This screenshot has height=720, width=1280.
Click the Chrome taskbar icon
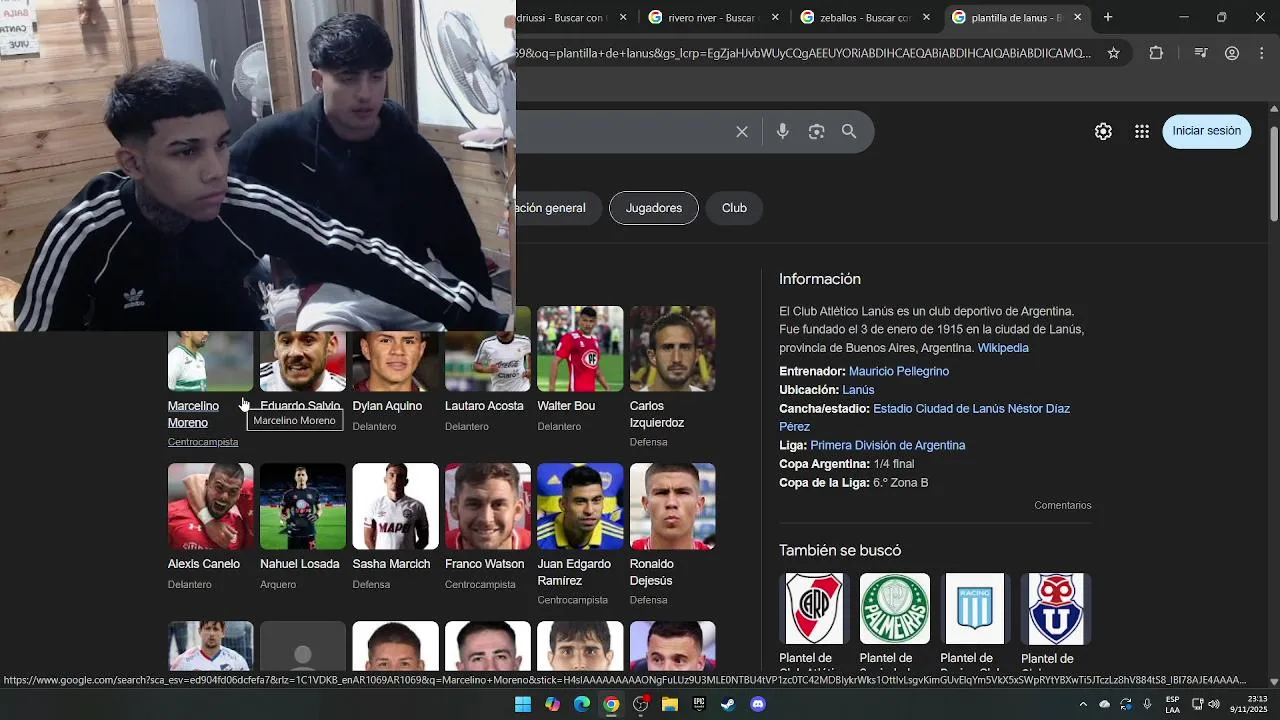click(x=611, y=704)
